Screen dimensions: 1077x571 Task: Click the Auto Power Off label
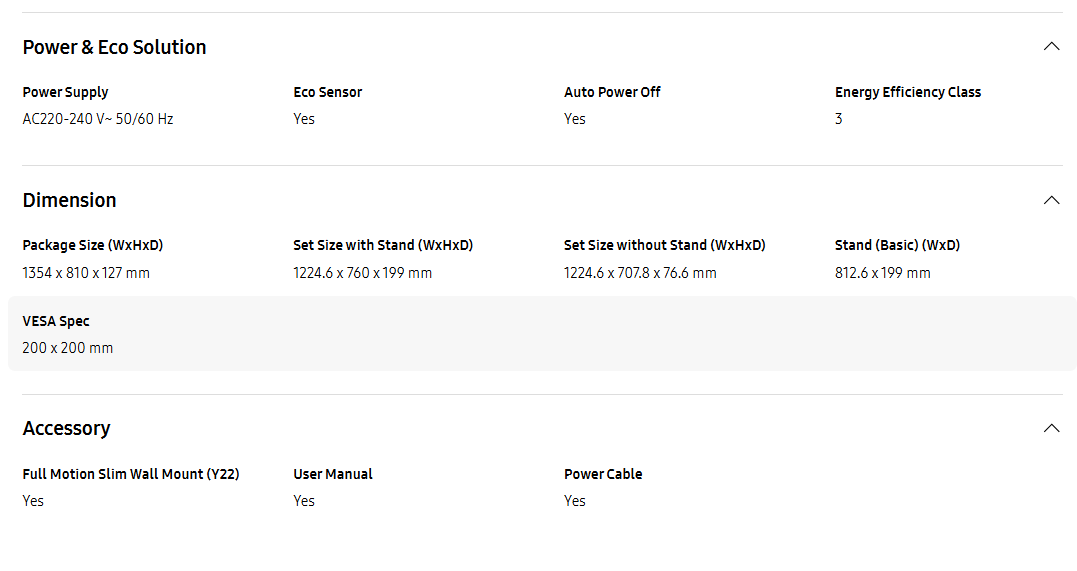click(612, 92)
